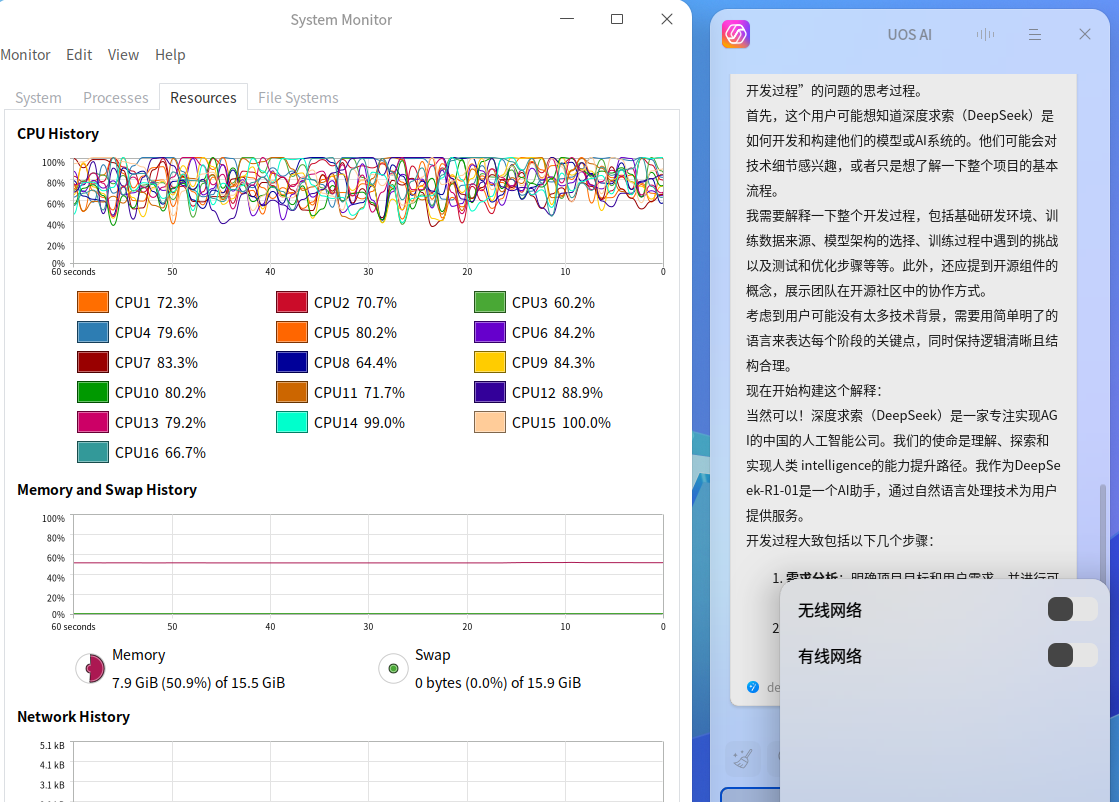Maximize the System Monitor window
The height and width of the screenshot is (802, 1119).
pyautogui.click(x=617, y=19)
